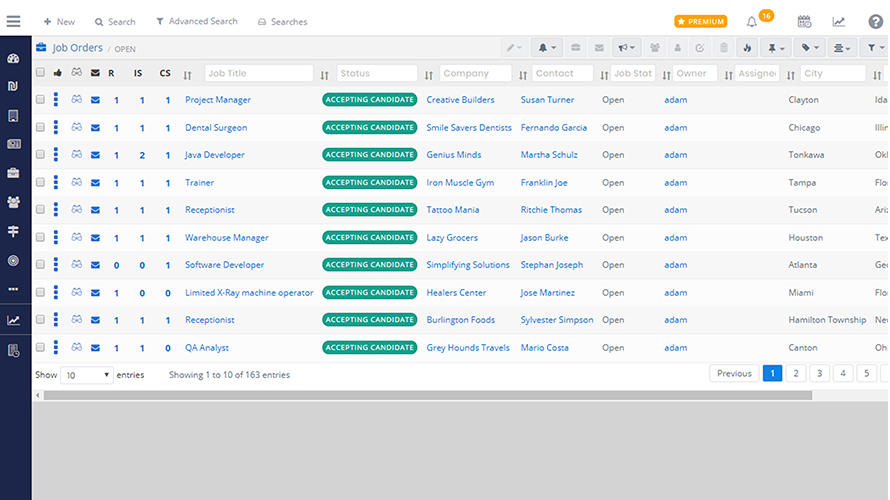Click the briefcase Jobs icon in the sidebar
Viewport: 890px width, 500px height.
click(x=13, y=173)
